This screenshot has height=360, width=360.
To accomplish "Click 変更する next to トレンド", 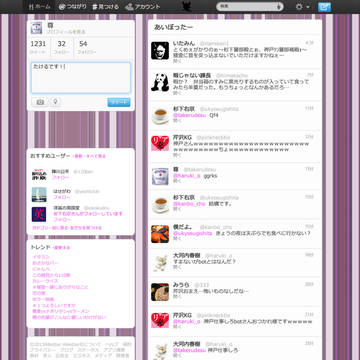I will pos(62,248).
